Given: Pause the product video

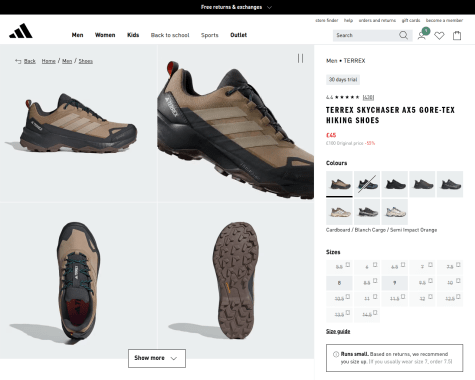Looking at the screenshot, I should [x=300, y=59].
